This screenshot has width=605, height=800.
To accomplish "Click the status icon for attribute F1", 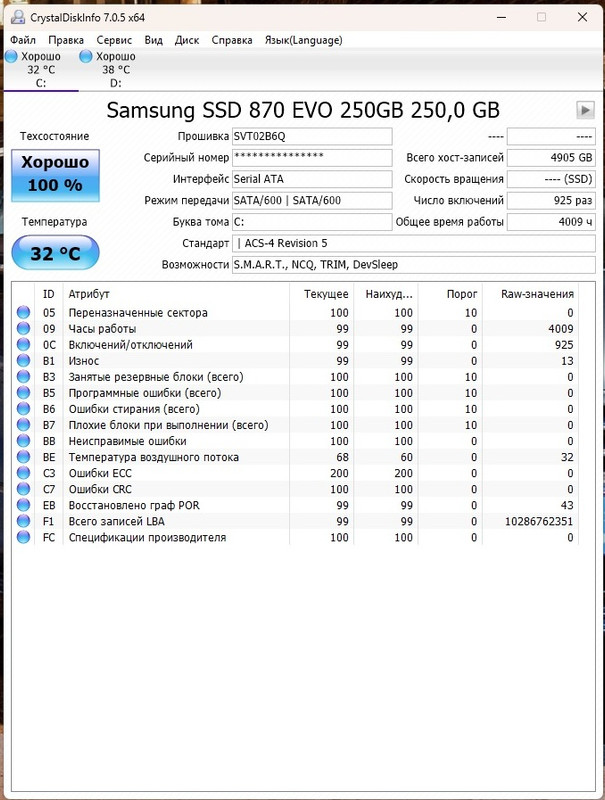I will 23,521.
